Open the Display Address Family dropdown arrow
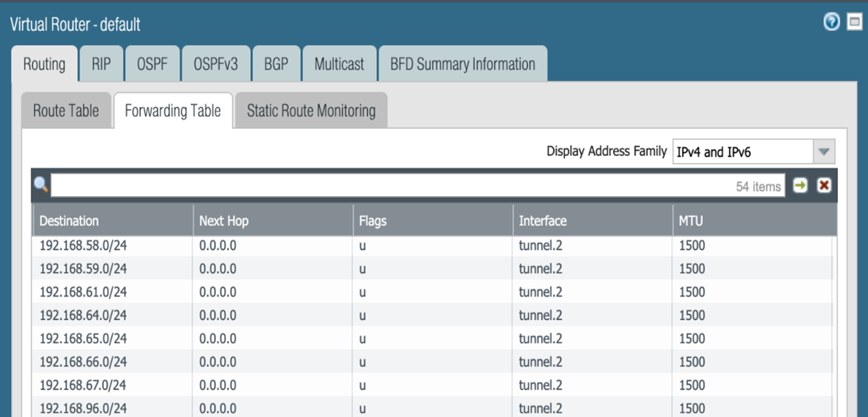This screenshot has width=868, height=417. tap(823, 152)
